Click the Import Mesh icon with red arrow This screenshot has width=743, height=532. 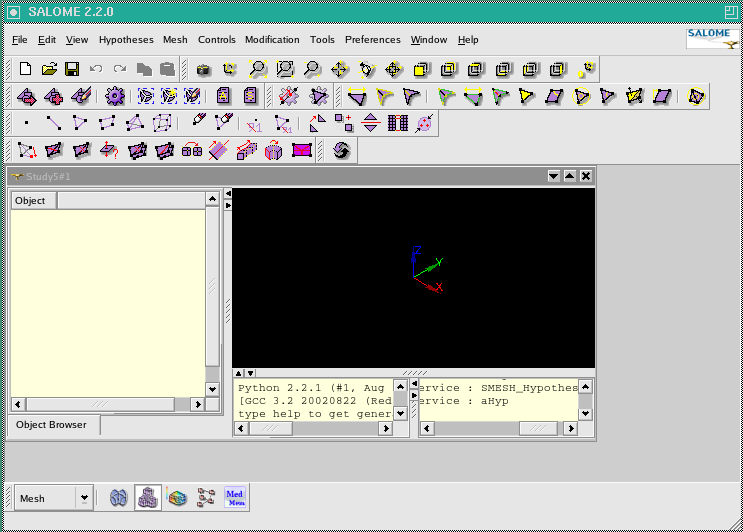(27, 97)
